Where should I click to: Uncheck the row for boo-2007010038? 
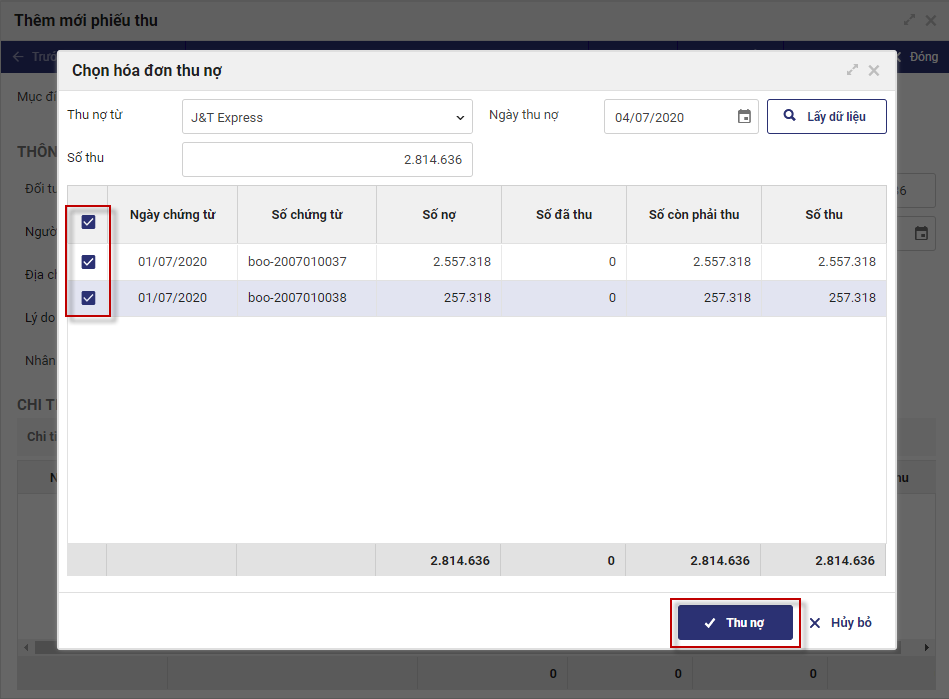pyautogui.click(x=88, y=298)
